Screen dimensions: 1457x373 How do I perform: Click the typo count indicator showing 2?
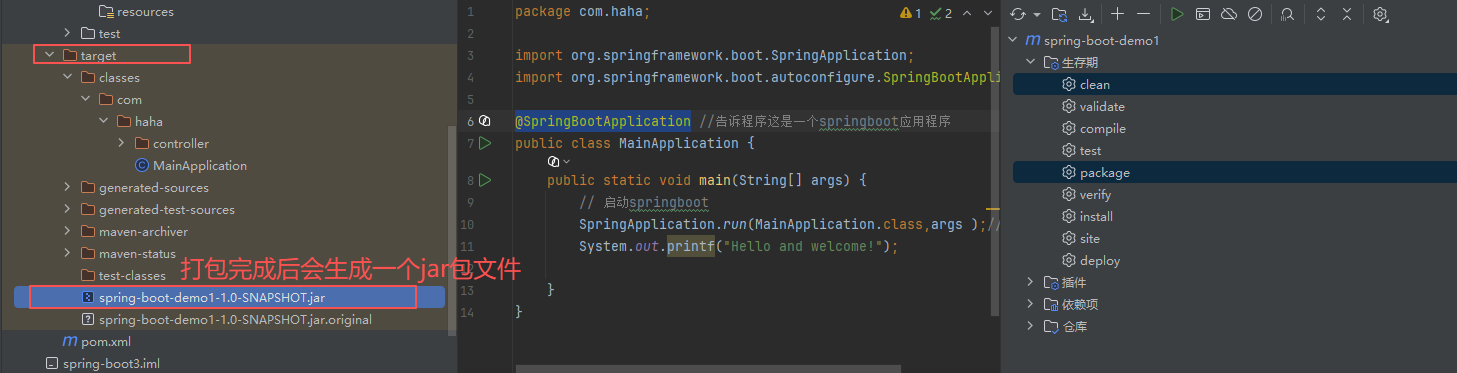pos(941,13)
